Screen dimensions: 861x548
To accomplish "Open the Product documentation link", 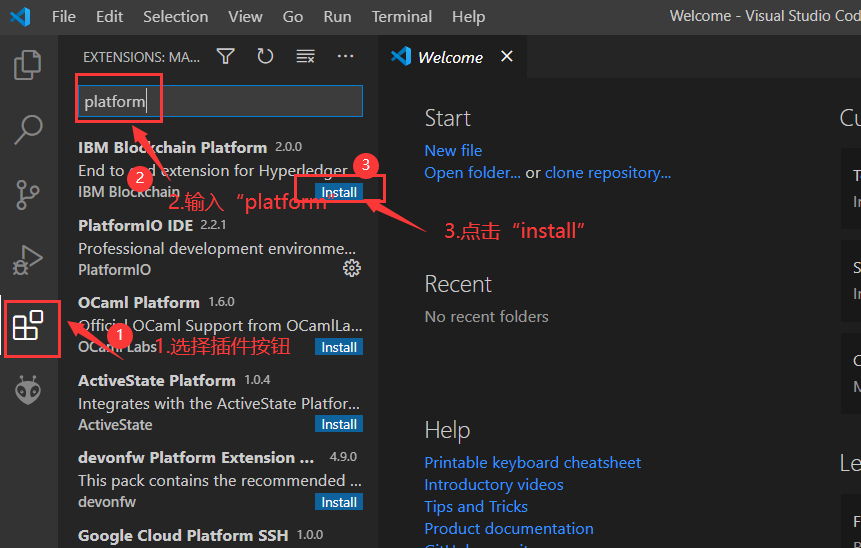I will 508,528.
